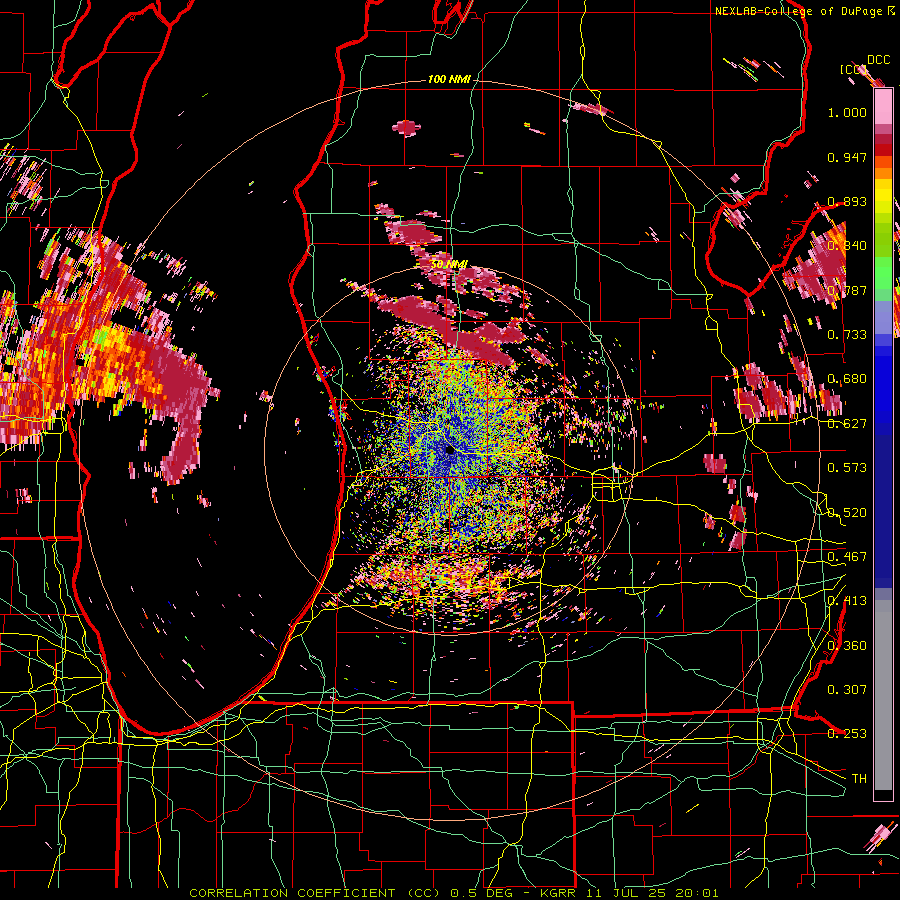Click the 1.000 value on the scale
The height and width of the screenshot is (900, 900).
847,112
